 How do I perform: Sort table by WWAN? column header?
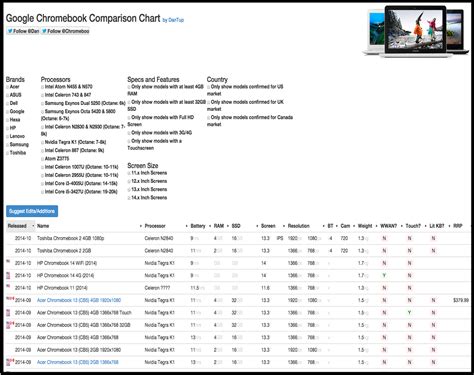pos(389,226)
